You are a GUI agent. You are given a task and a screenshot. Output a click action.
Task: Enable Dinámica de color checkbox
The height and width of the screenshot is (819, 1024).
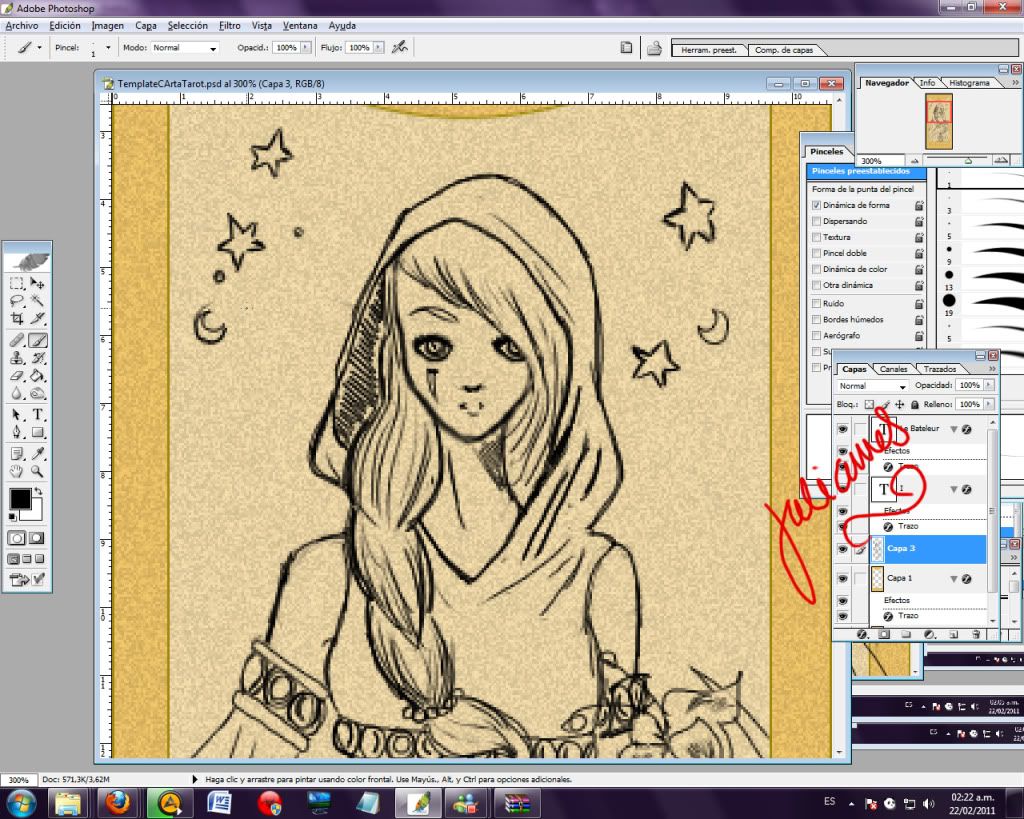coord(816,269)
